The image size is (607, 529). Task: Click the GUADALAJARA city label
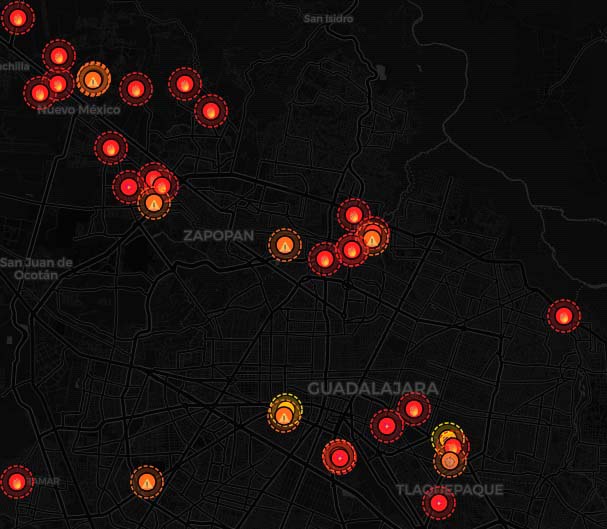pos(373,388)
